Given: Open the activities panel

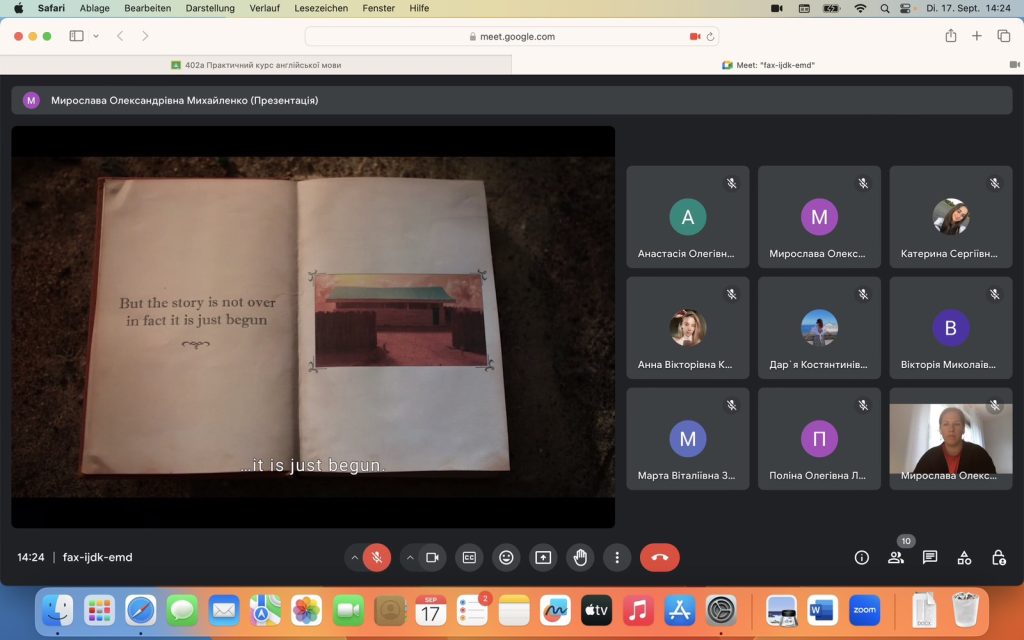Looking at the screenshot, I should [964, 557].
